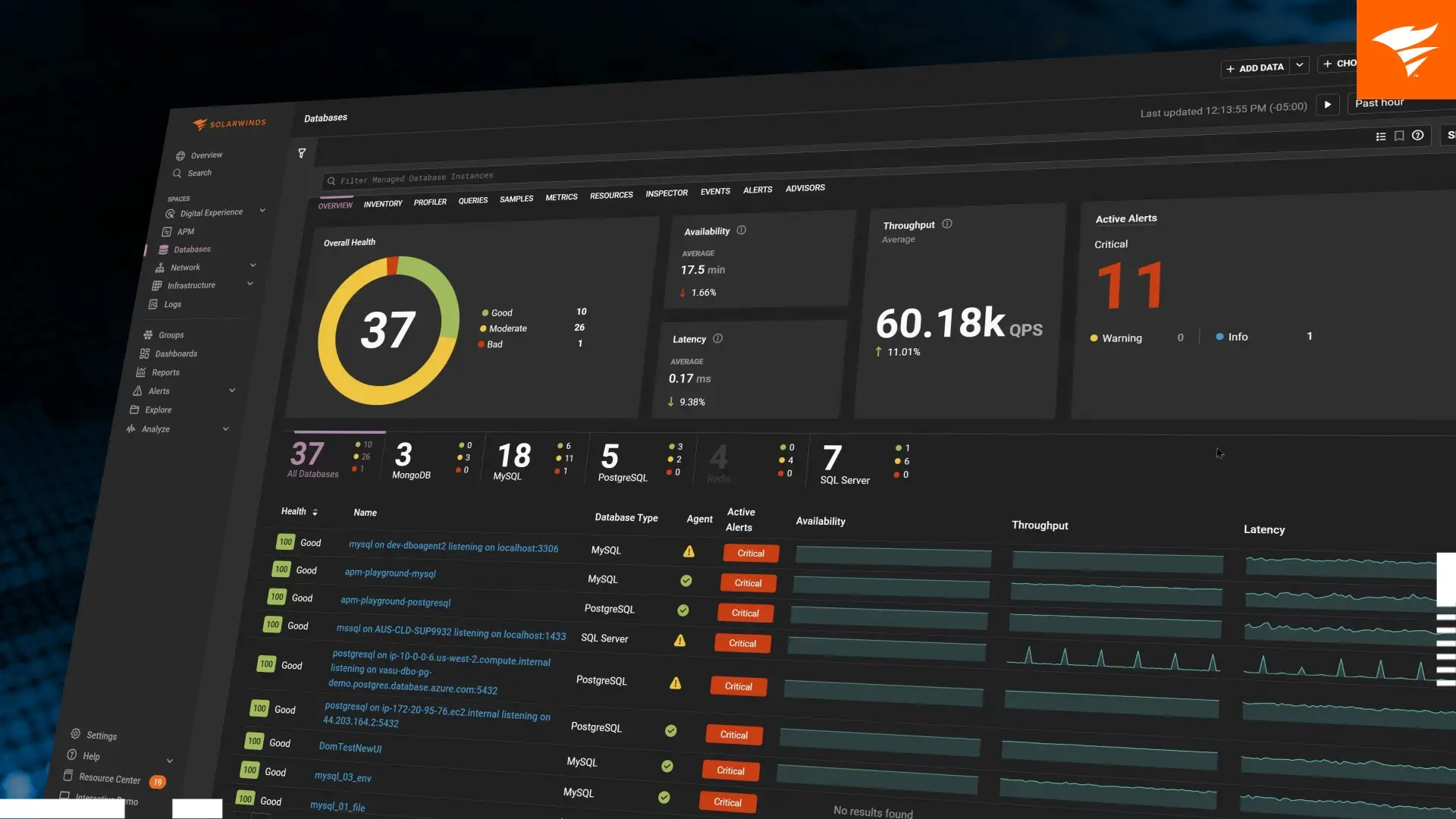Click the Moderate legend color dot
This screenshot has width=1456, height=819.
[483, 328]
